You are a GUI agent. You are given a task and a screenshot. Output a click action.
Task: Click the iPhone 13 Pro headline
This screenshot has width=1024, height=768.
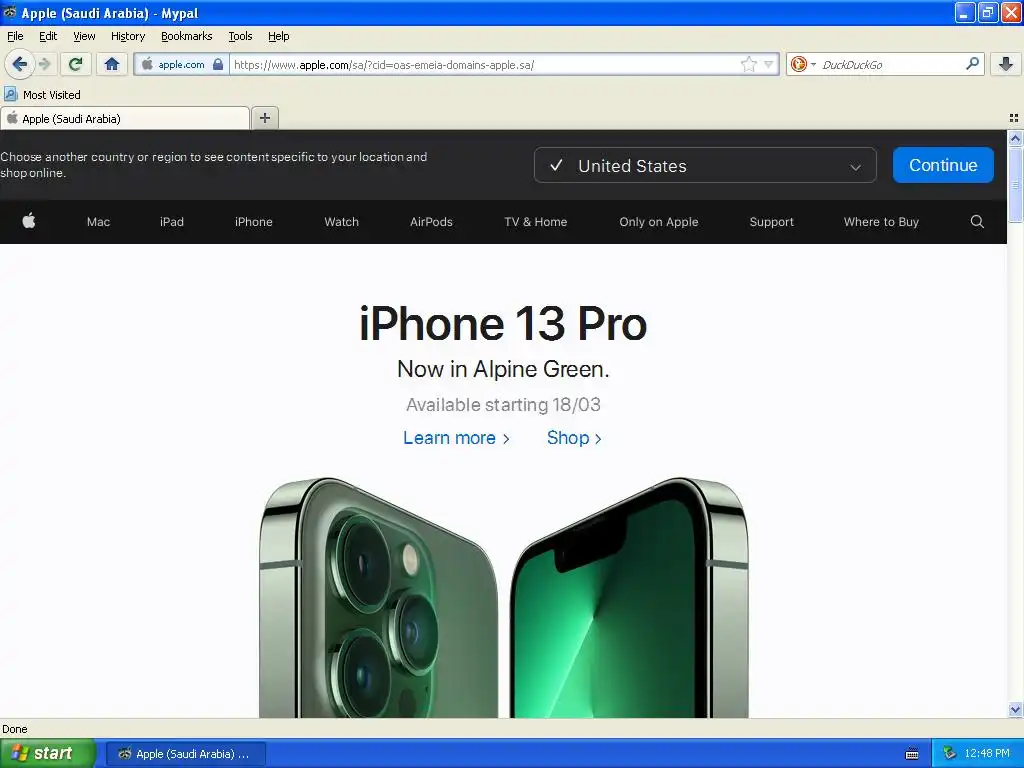[503, 323]
